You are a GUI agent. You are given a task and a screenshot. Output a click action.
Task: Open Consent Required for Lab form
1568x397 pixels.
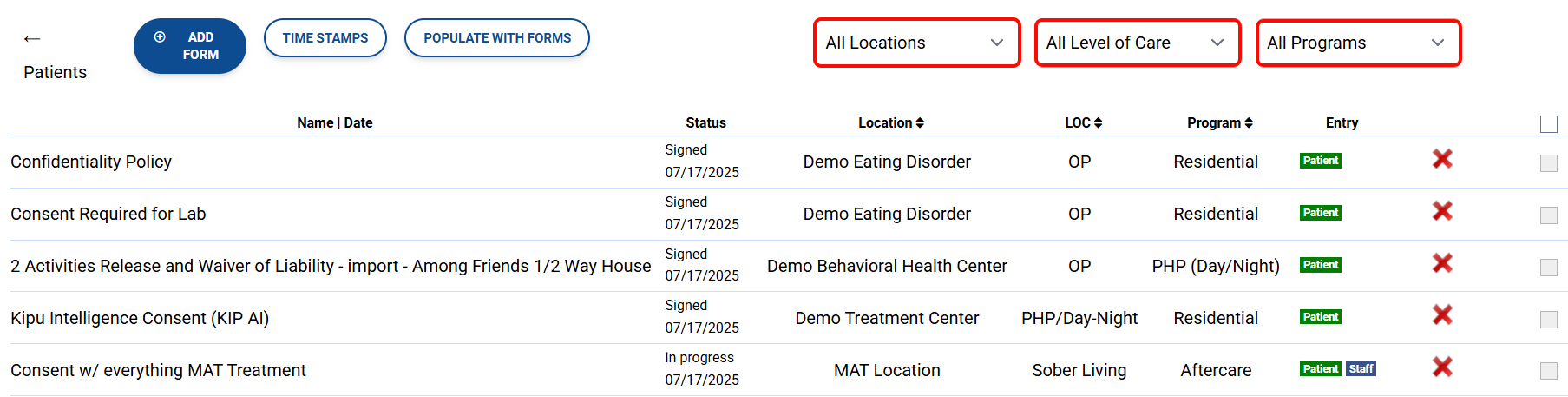108,214
